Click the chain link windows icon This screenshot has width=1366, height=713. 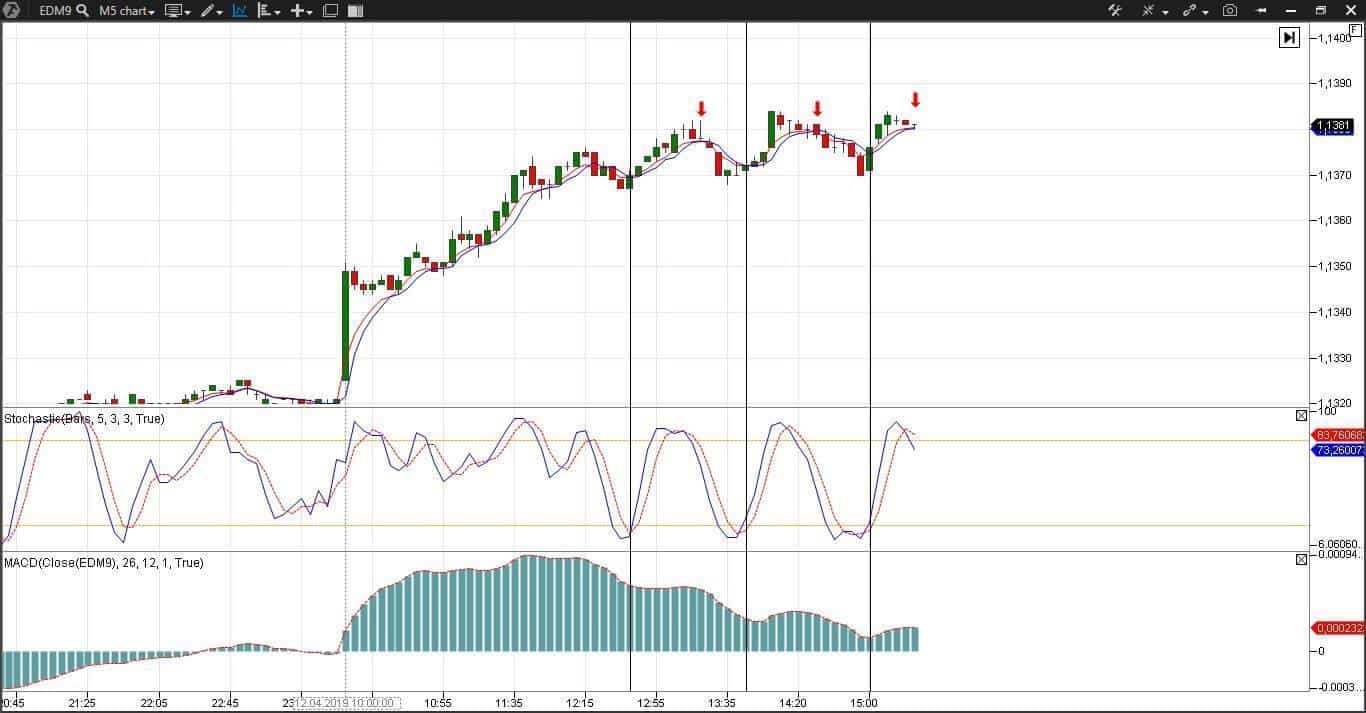point(1190,11)
